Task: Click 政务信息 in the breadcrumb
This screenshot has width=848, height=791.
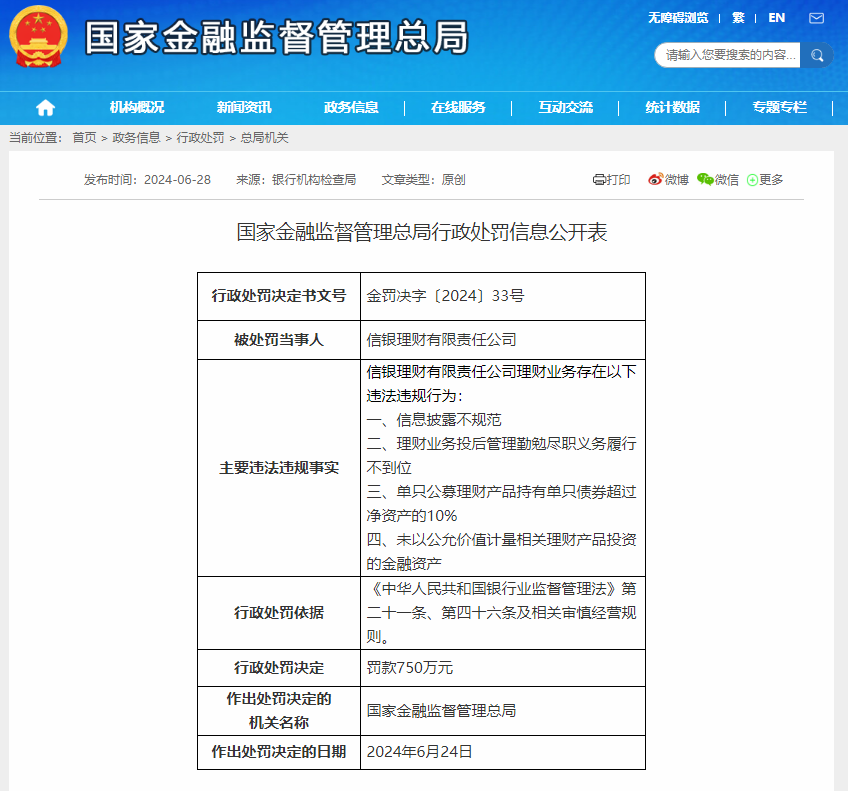Action: (136, 138)
